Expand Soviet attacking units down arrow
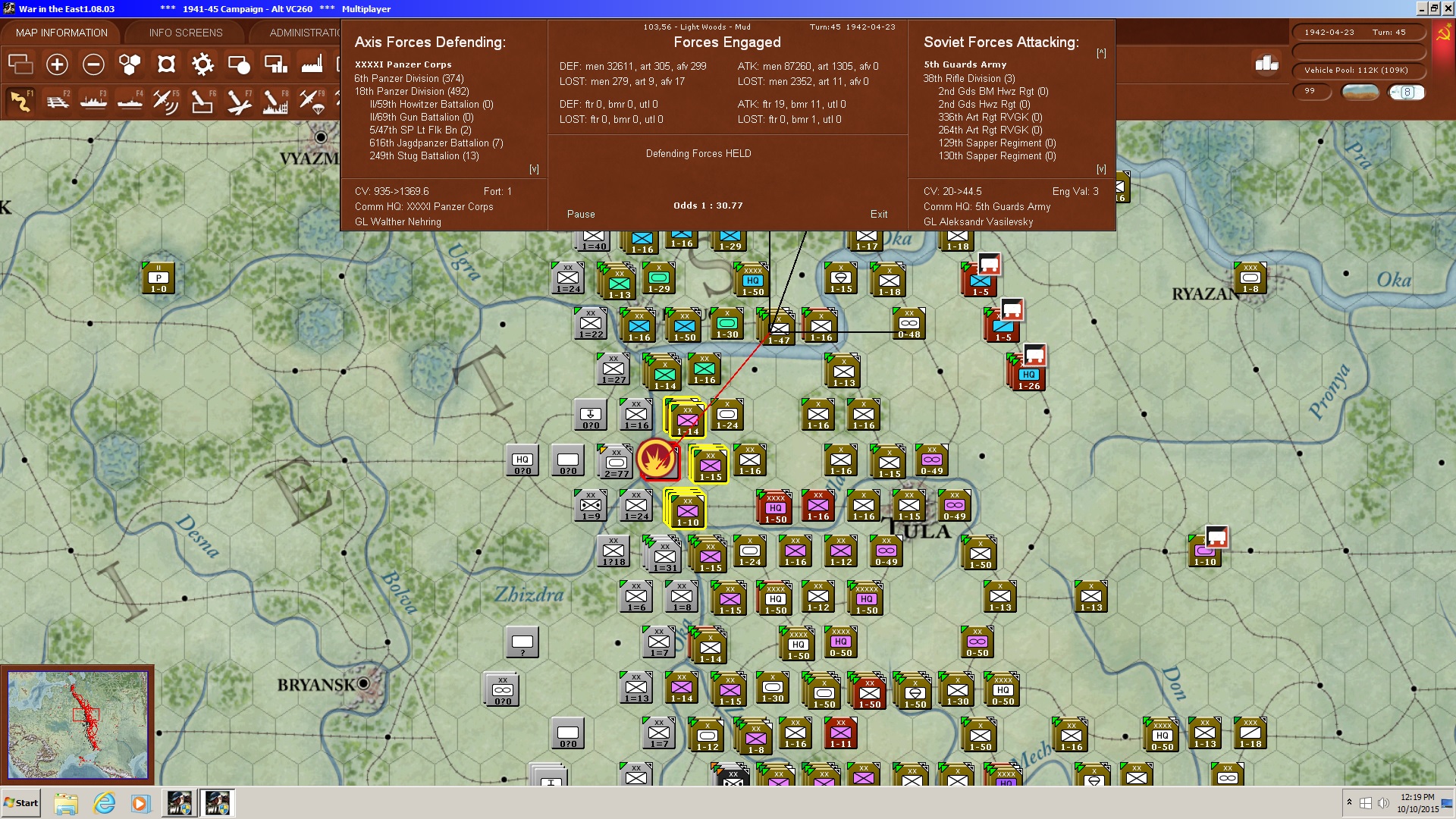The image size is (1456, 819). [1101, 169]
